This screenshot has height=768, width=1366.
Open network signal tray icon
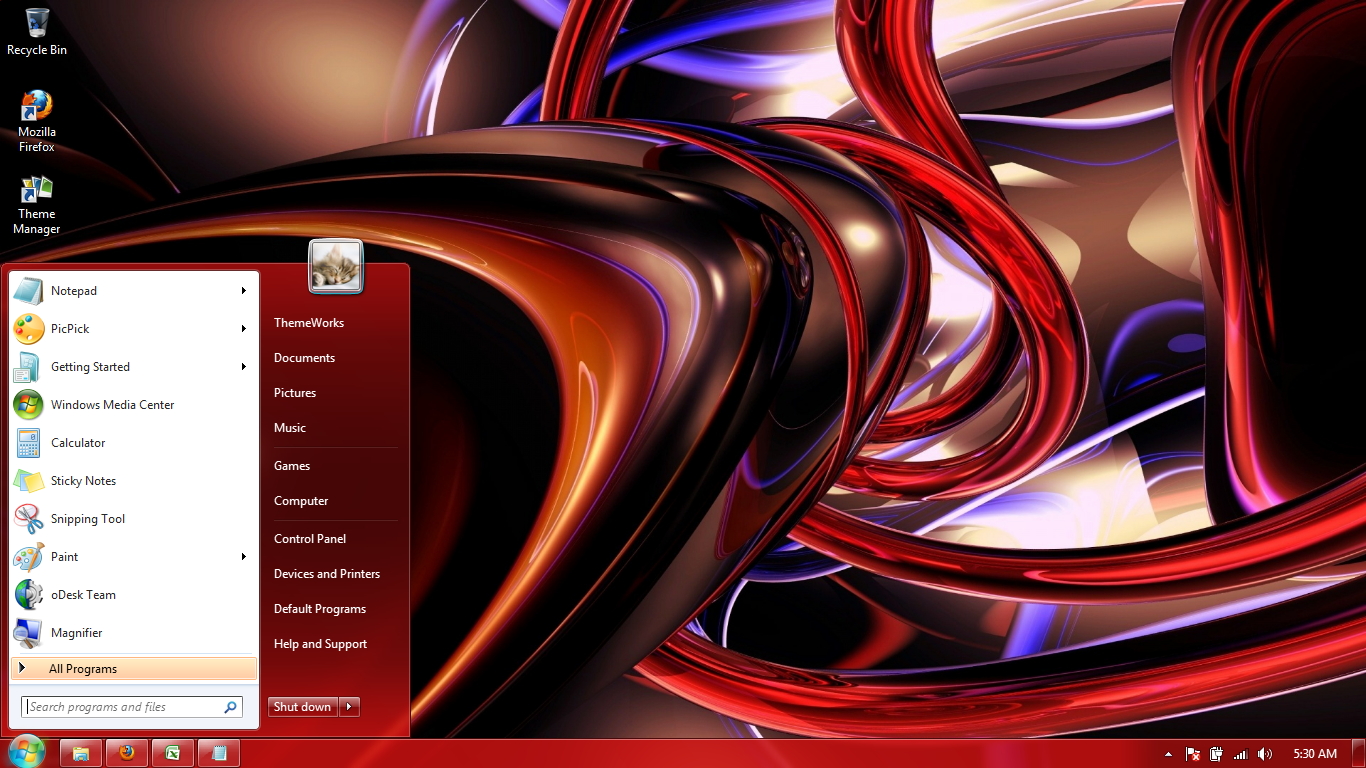click(1241, 754)
